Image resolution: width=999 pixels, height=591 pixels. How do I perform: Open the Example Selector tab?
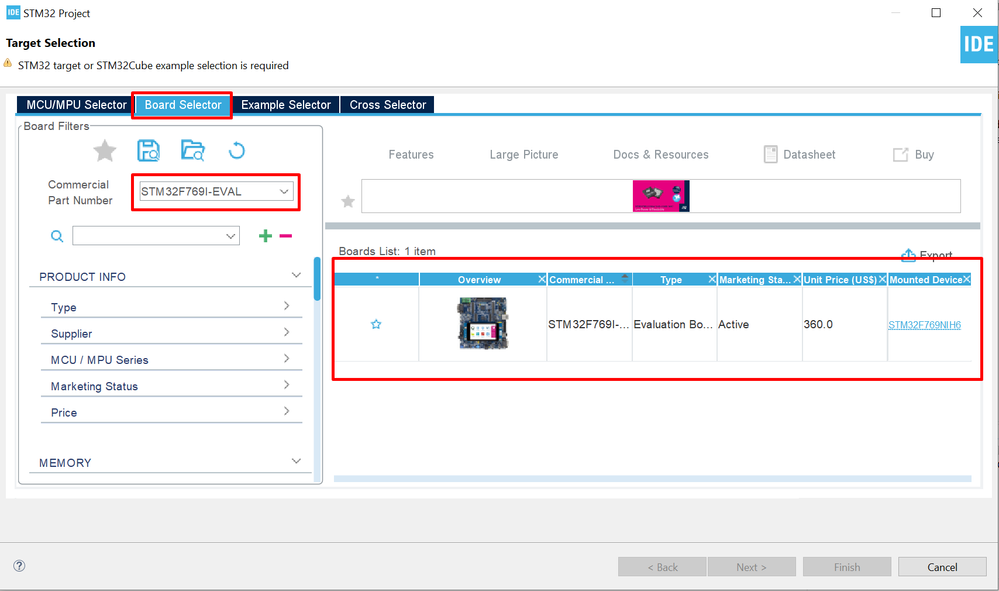coord(286,104)
